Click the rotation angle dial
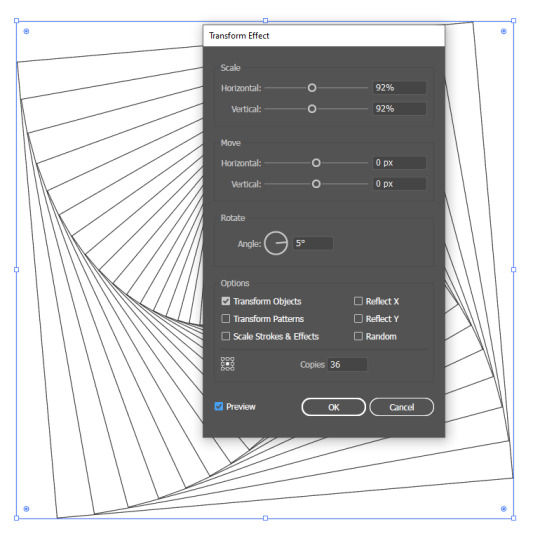The height and width of the screenshot is (536, 540). pos(276,243)
